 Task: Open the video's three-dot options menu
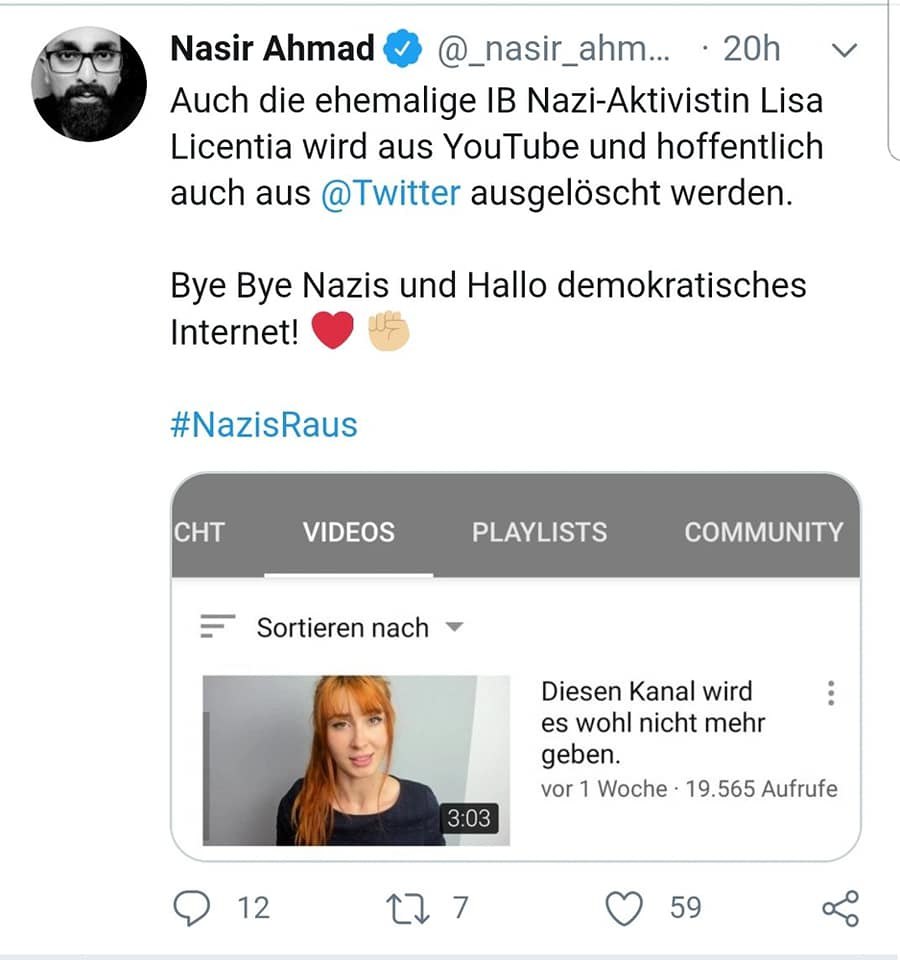(x=831, y=693)
